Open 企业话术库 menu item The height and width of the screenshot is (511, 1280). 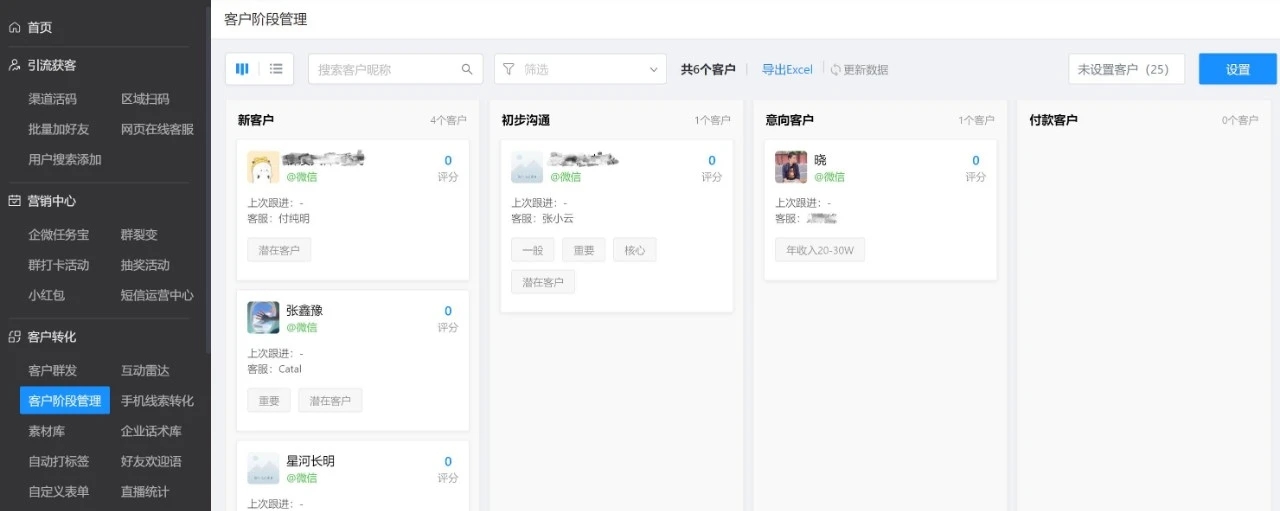pos(151,431)
